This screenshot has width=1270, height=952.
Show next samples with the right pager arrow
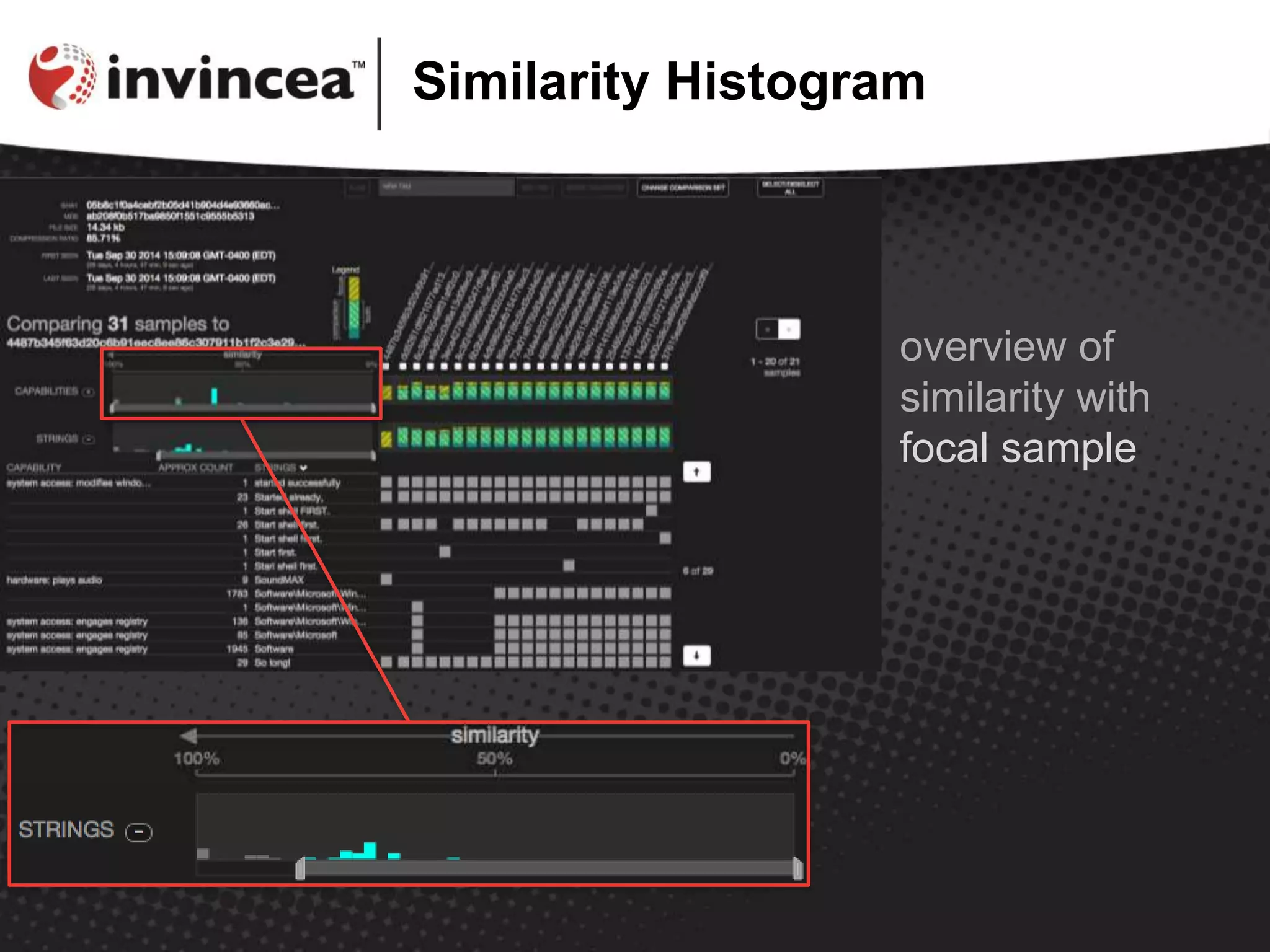click(x=789, y=329)
